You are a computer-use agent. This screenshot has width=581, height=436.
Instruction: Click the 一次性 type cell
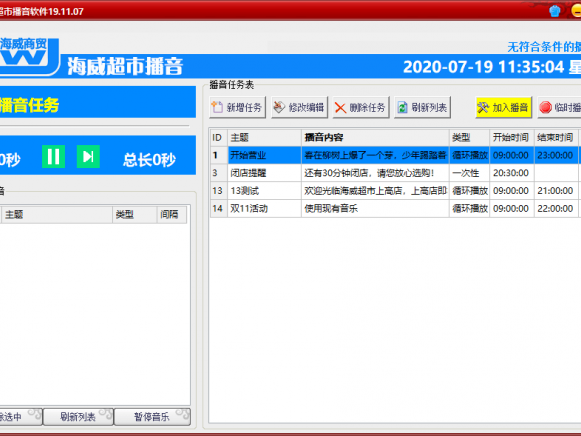pyautogui.click(x=469, y=173)
